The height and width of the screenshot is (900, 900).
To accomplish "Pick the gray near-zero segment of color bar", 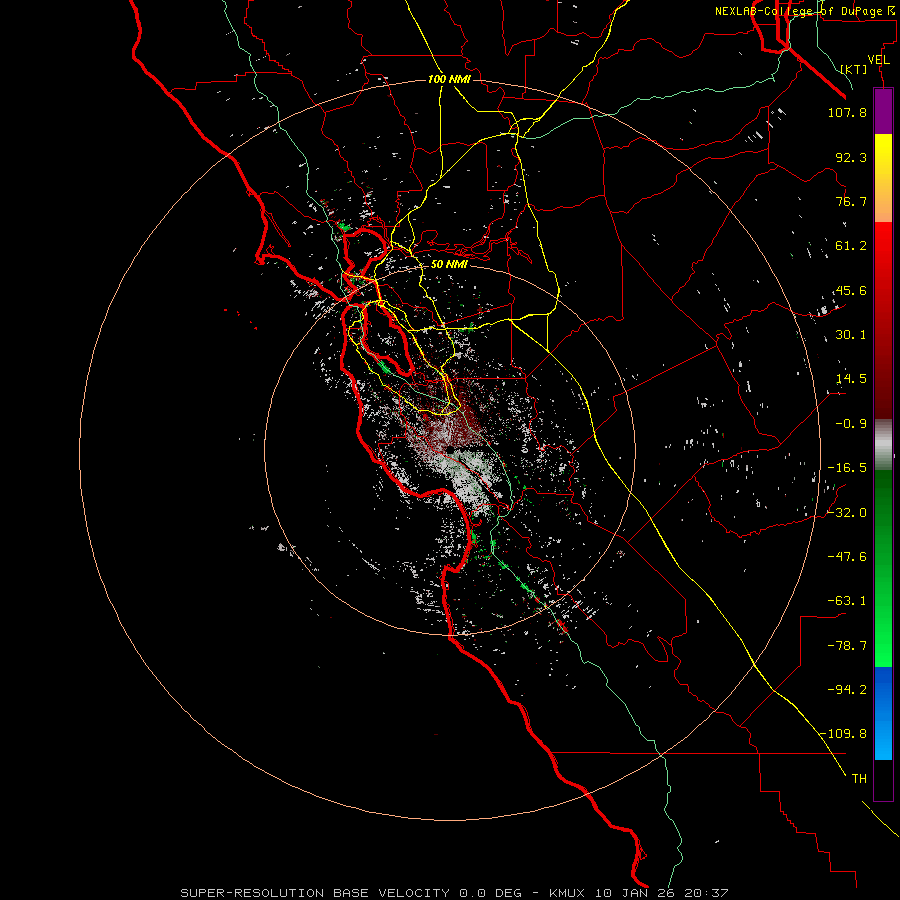I will 883,445.
